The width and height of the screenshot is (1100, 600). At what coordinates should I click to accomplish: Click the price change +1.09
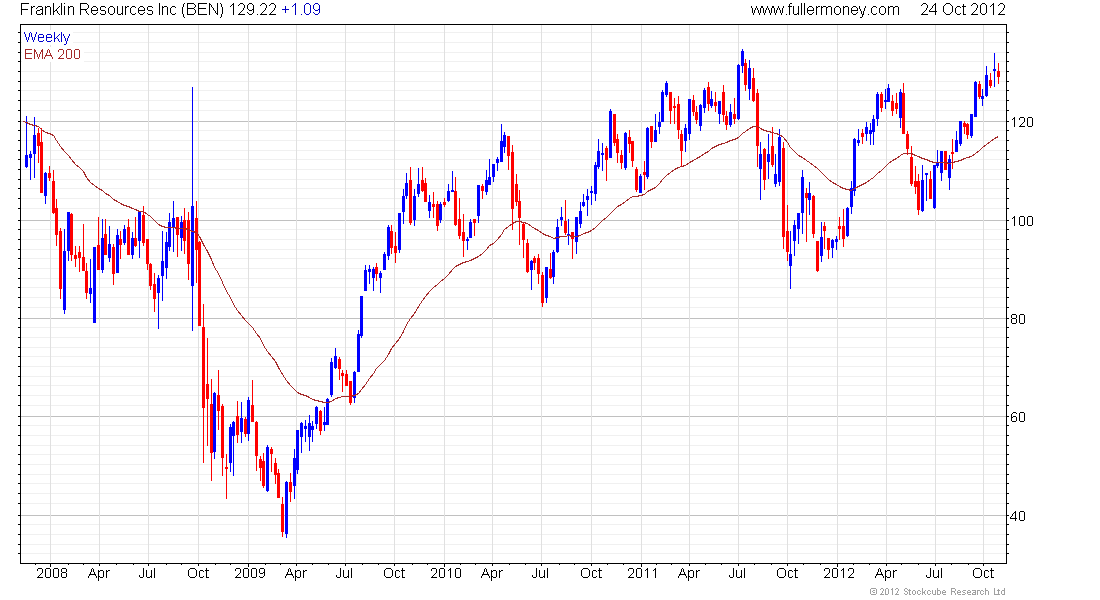pyautogui.click(x=301, y=10)
